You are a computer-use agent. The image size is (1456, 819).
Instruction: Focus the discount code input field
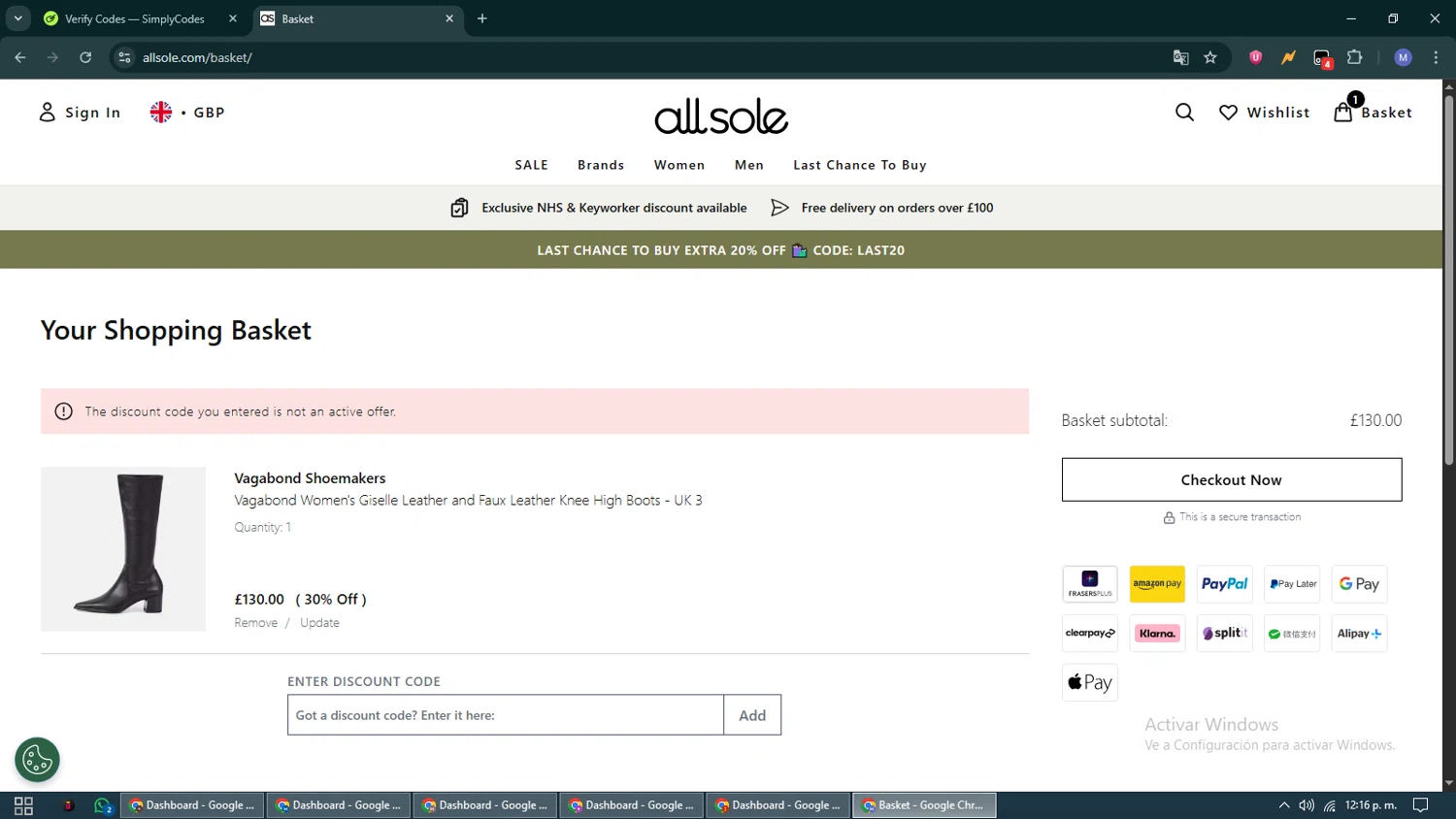(506, 715)
